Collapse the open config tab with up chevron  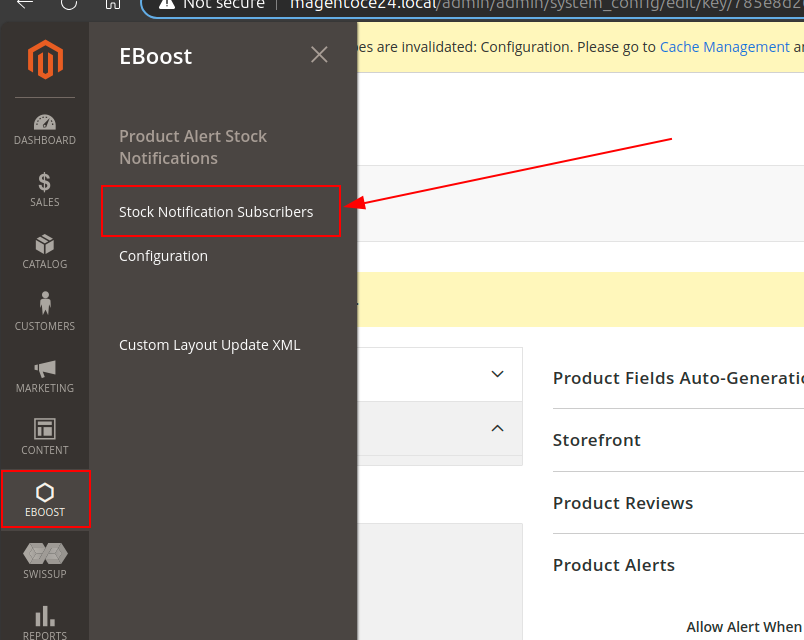point(497,429)
